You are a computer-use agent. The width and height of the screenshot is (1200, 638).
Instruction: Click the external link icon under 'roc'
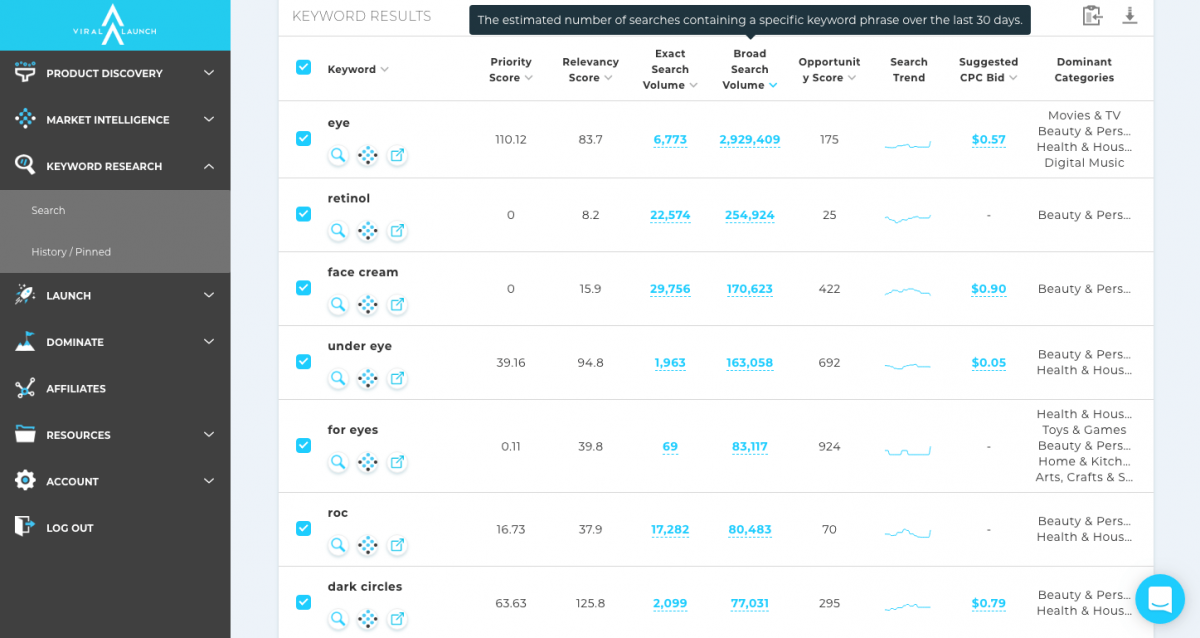(x=397, y=546)
